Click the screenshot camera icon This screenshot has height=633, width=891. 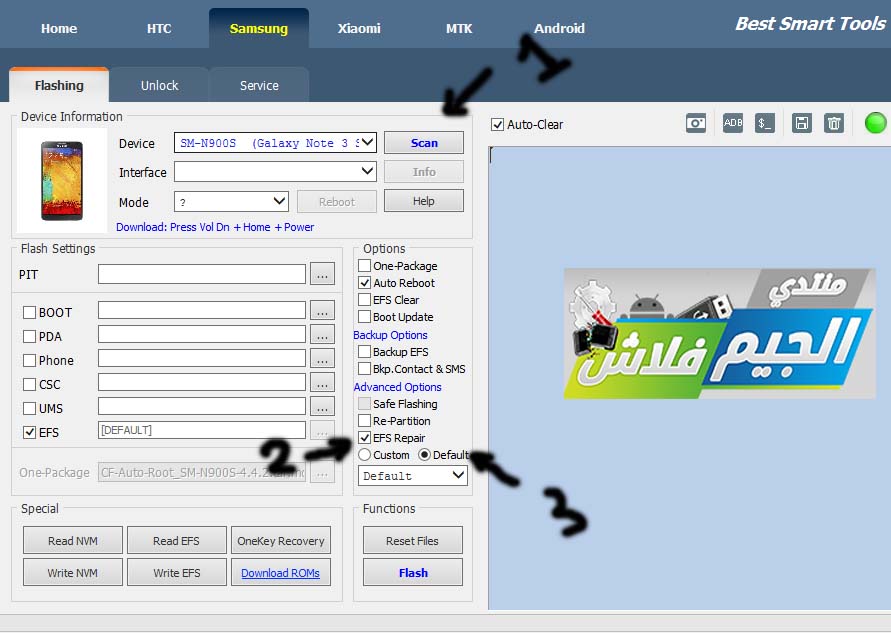tap(696, 123)
